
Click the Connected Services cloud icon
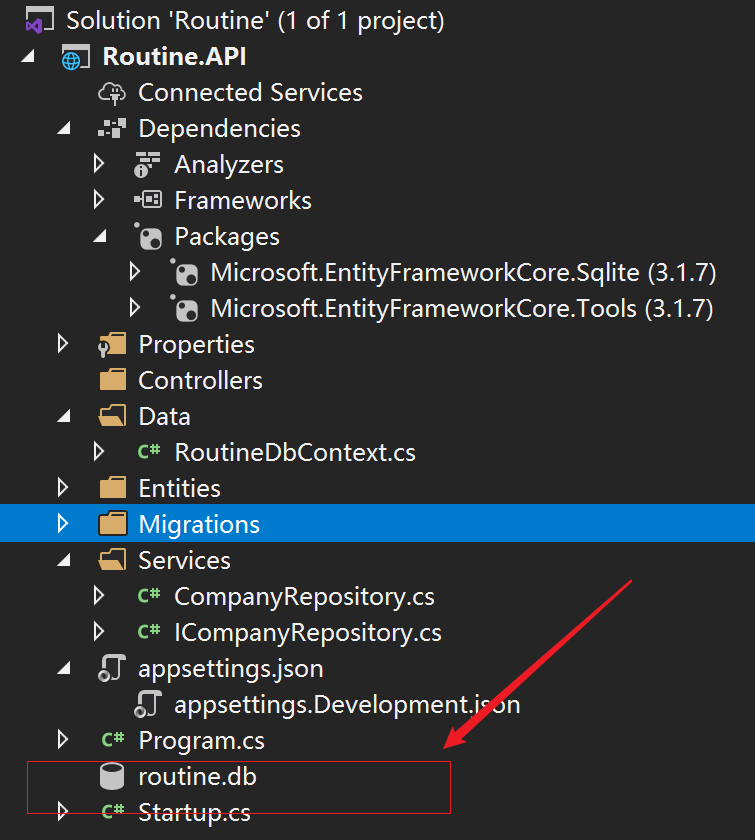pos(112,93)
